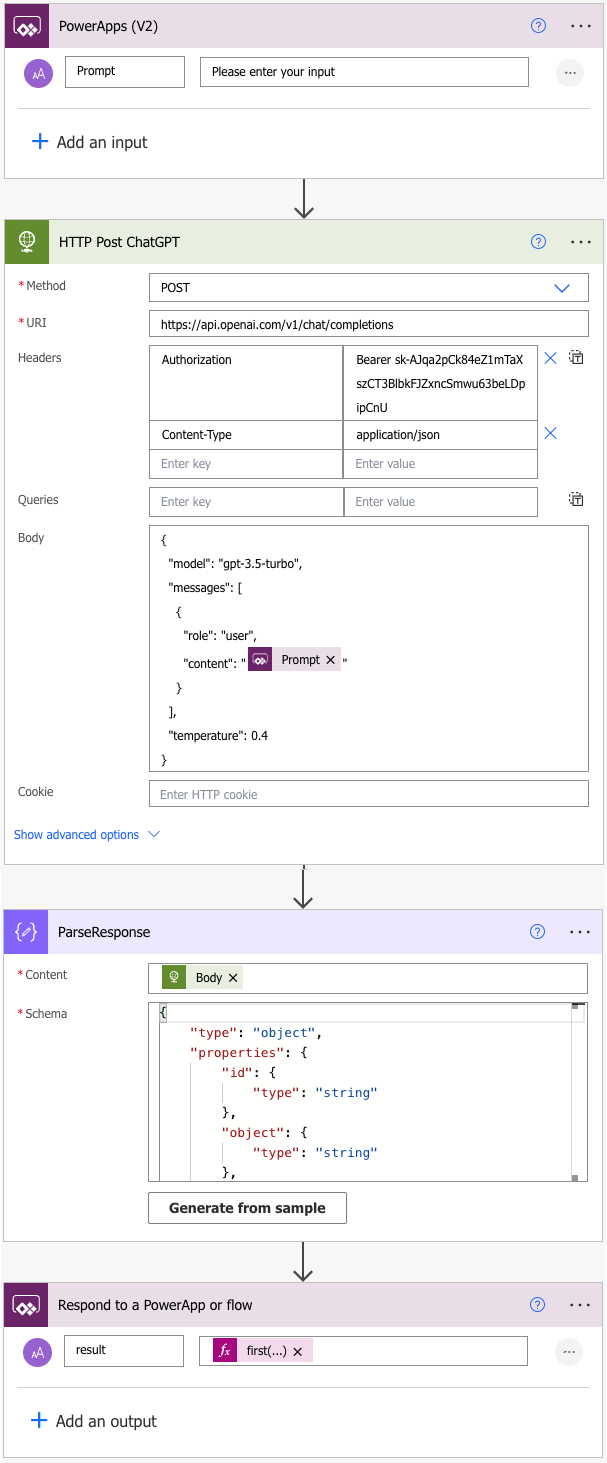Click "model": "gpt-3.5-turbo" line in Body
607x1463 pixels.
coord(235,563)
